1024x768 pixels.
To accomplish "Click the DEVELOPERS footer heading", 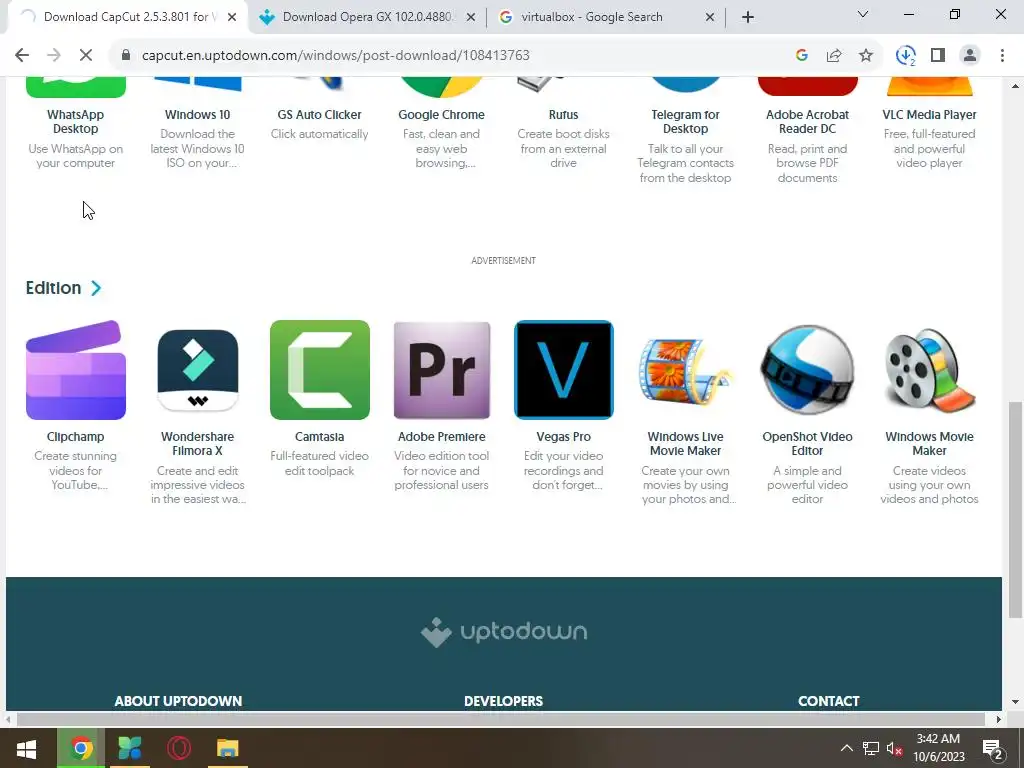I will click(504, 701).
